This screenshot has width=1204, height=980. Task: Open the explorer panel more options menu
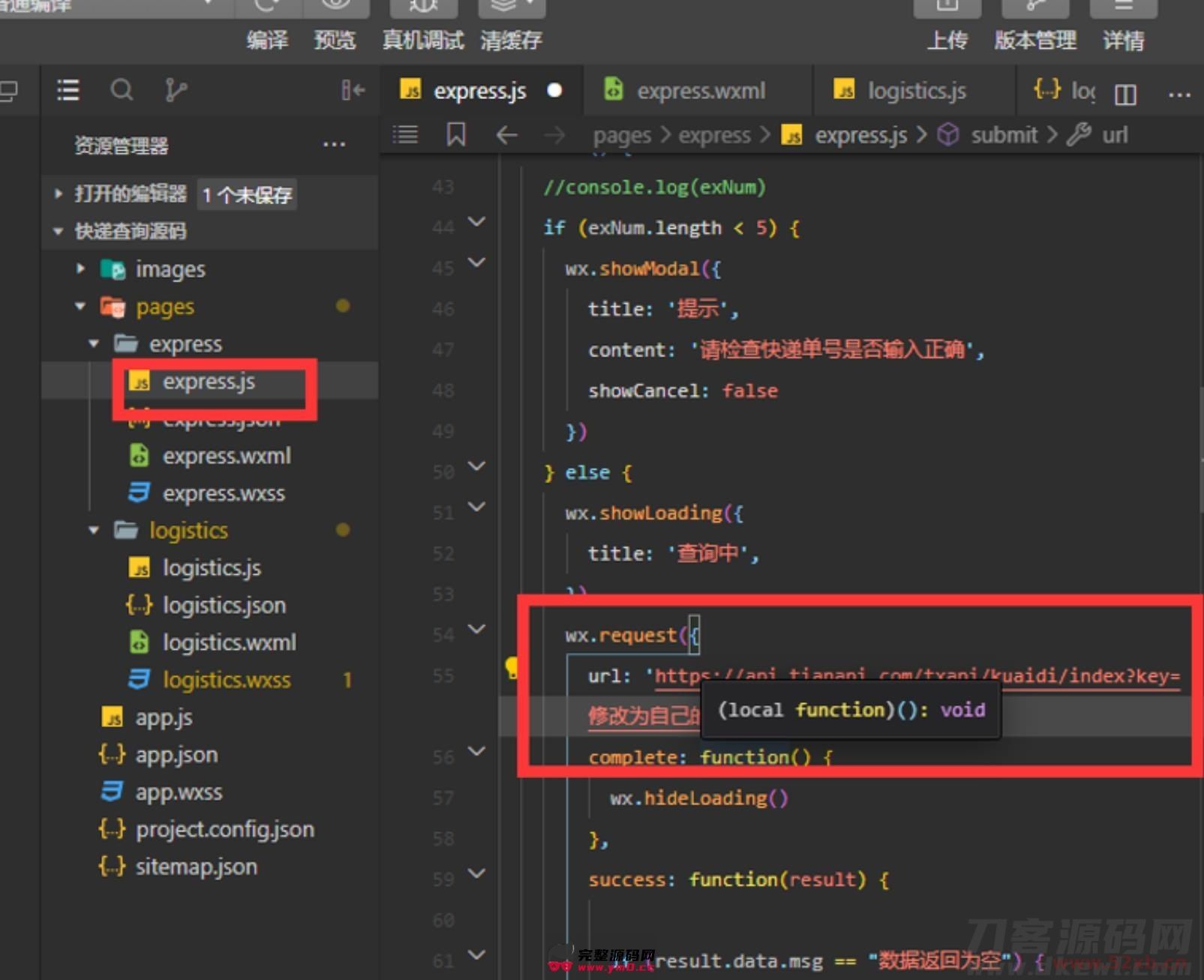tap(334, 144)
